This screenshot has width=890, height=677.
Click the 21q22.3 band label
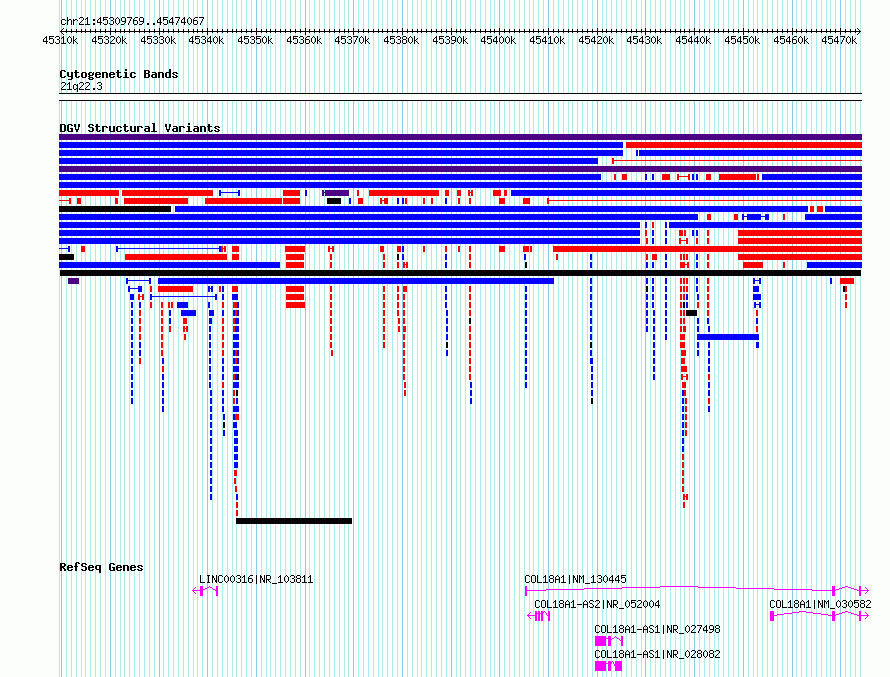pos(81,86)
